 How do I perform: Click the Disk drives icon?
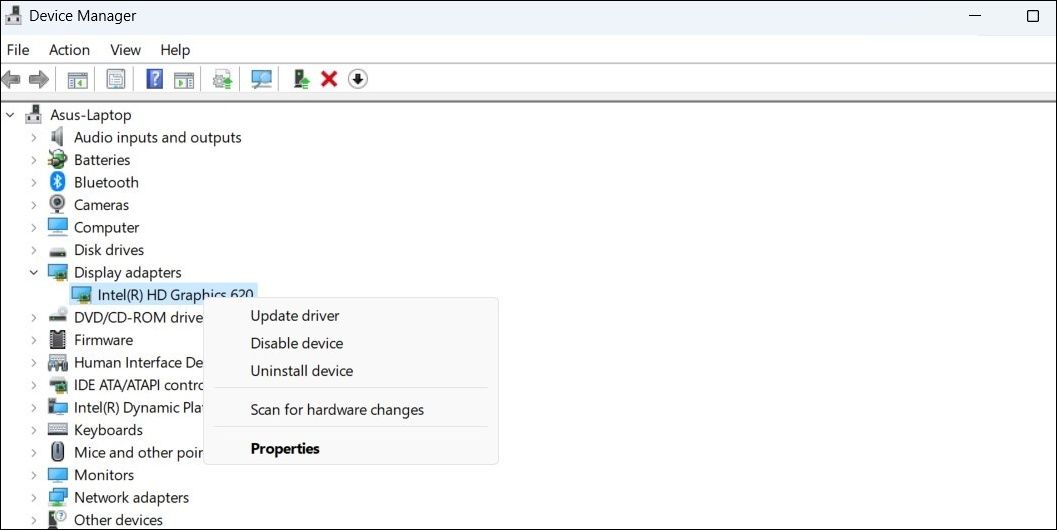[x=57, y=251]
